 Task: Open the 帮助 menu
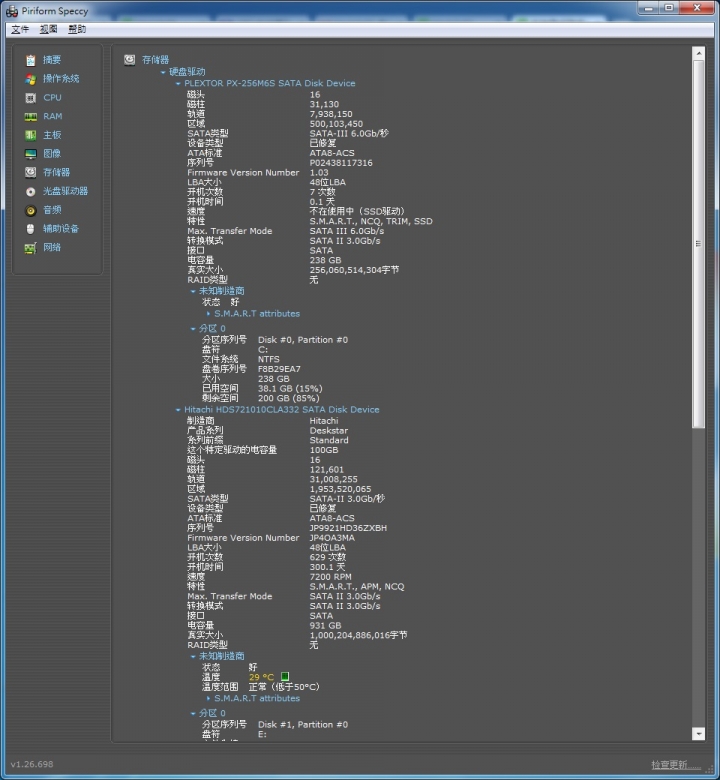click(77, 29)
